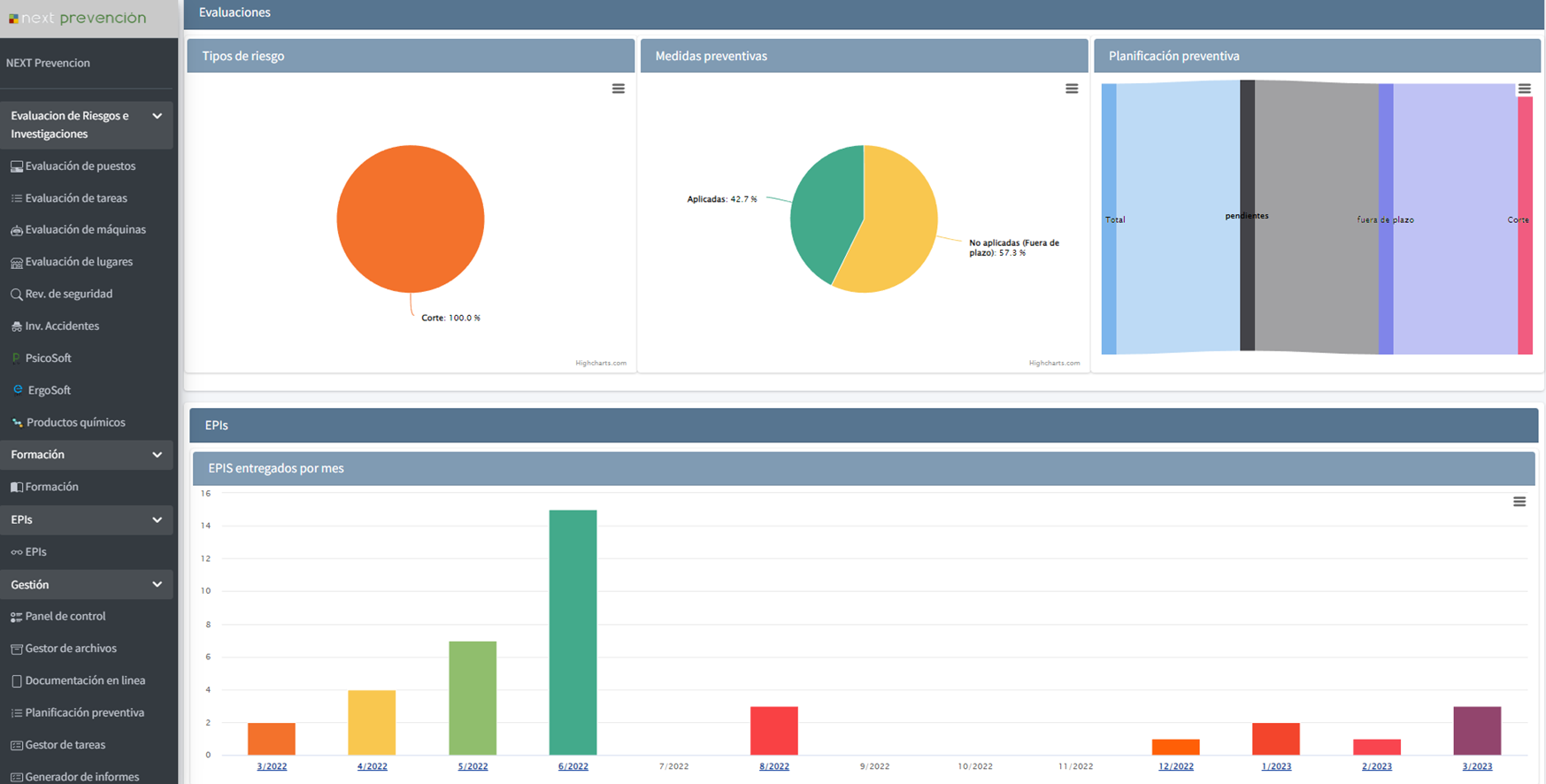Collapse the Formación section chevron
The image size is (1546, 784).
(x=157, y=455)
